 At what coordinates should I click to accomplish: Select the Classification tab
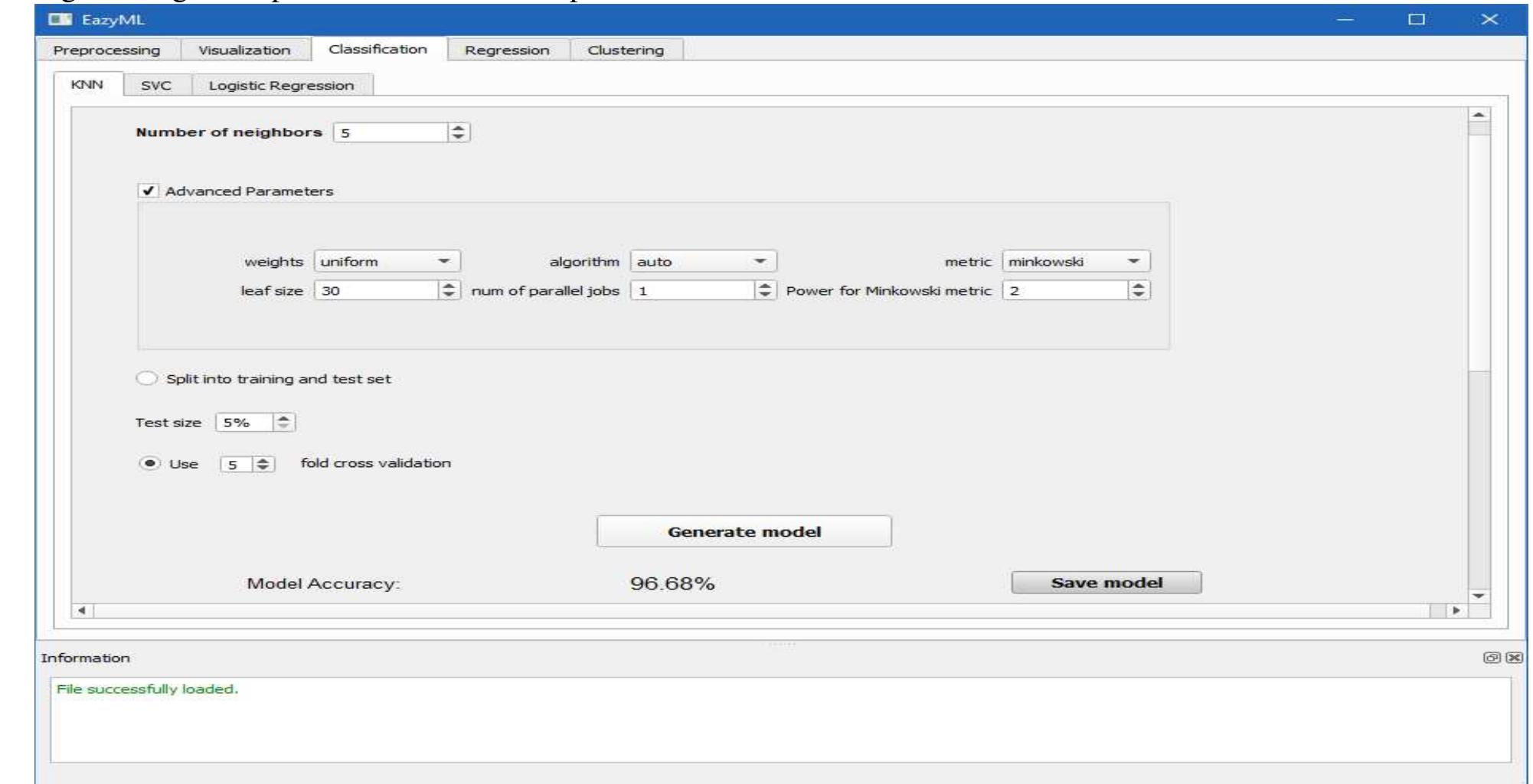[x=378, y=49]
